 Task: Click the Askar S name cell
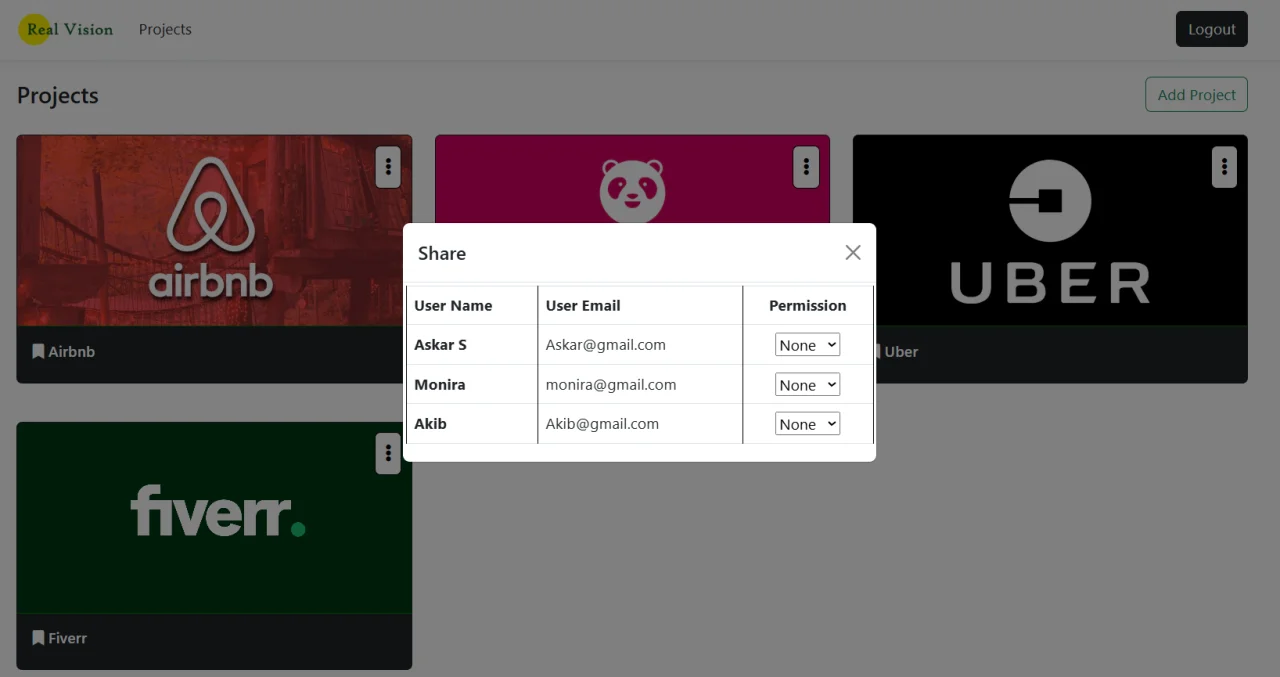(x=472, y=345)
